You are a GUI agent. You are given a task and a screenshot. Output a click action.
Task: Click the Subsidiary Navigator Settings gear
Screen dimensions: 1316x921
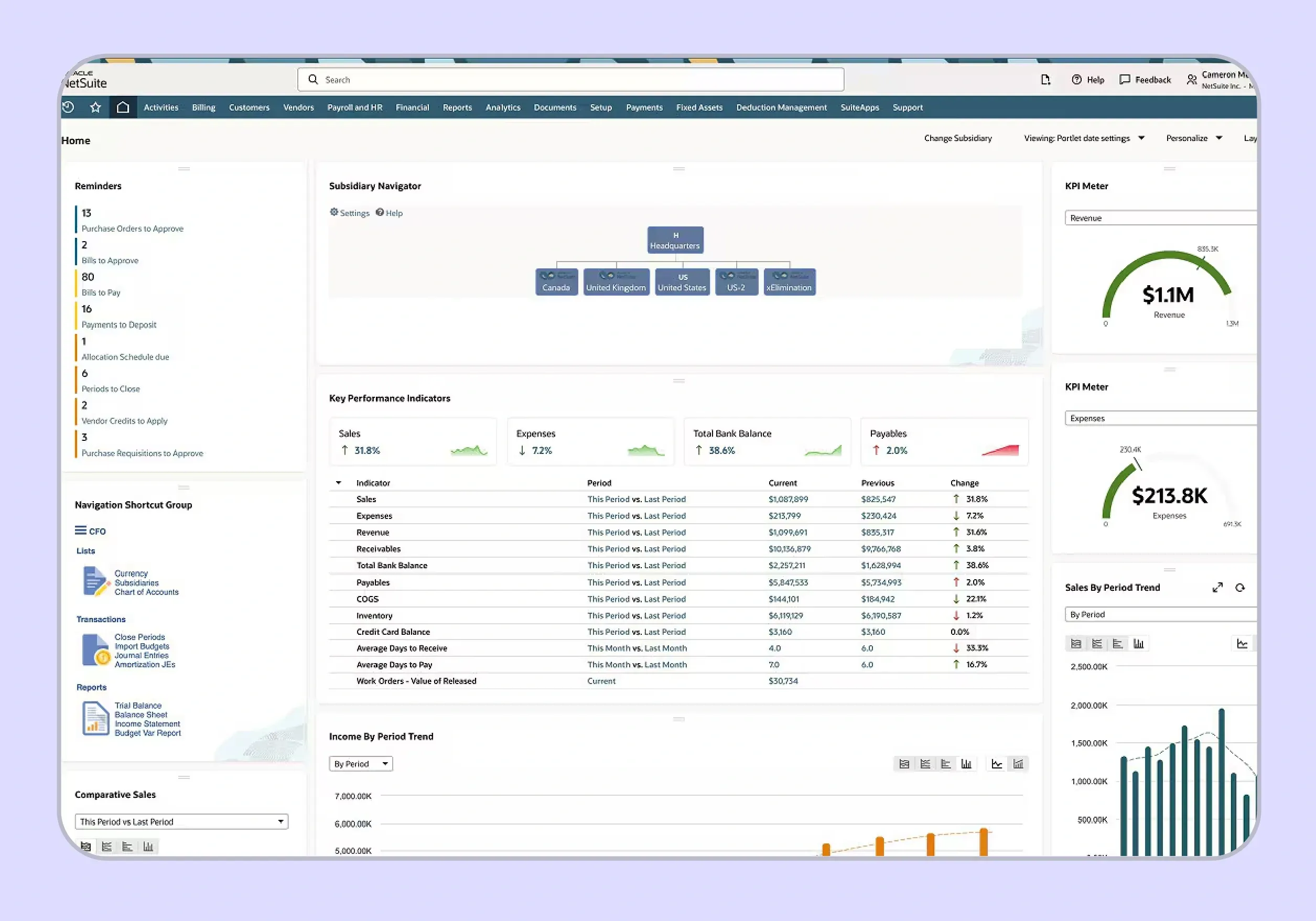(x=333, y=212)
